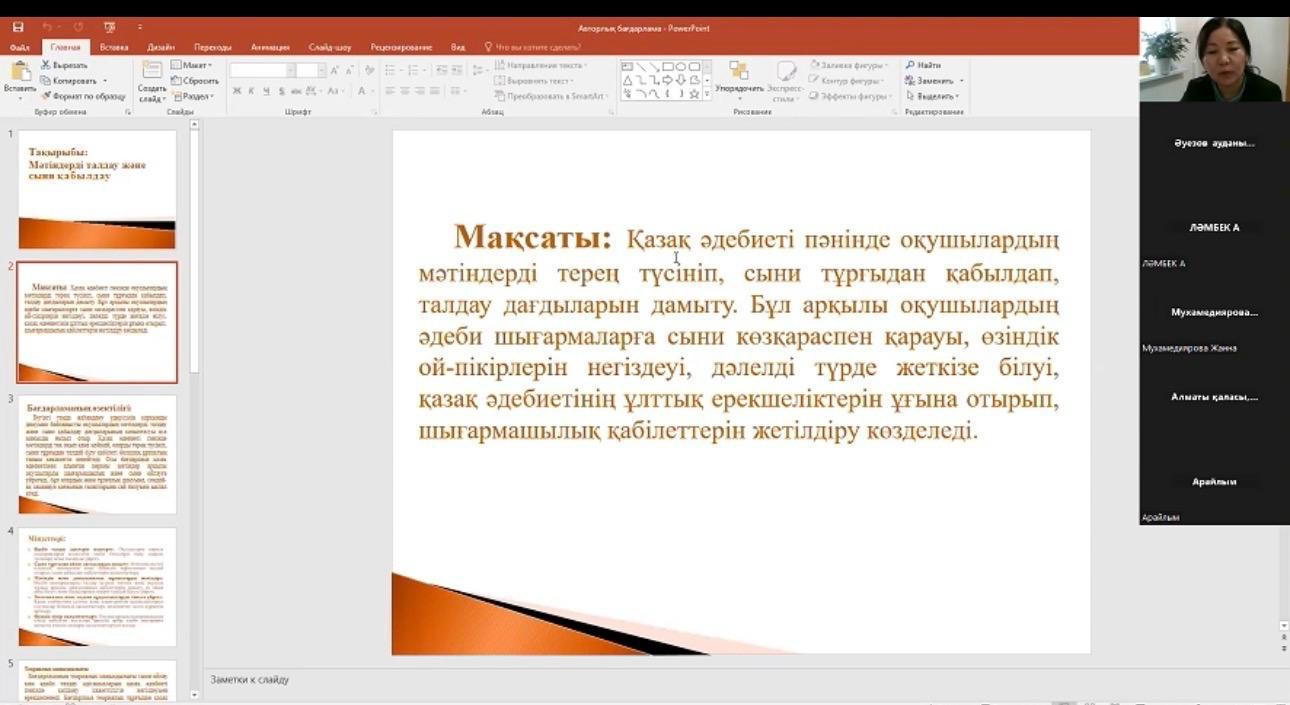Click Найти (Find) magnifier button
This screenshot has height=705, width=1290.
[923, 65]
